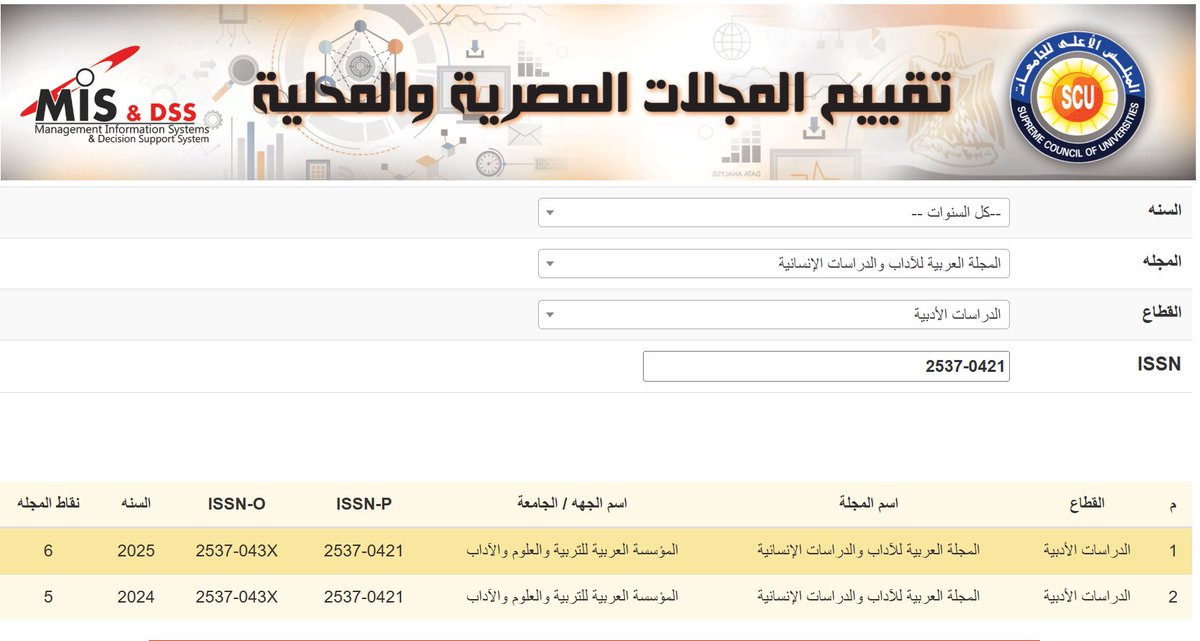Click the القطاع field label
Screen dimensions: 1200x641
[1161, 313]
